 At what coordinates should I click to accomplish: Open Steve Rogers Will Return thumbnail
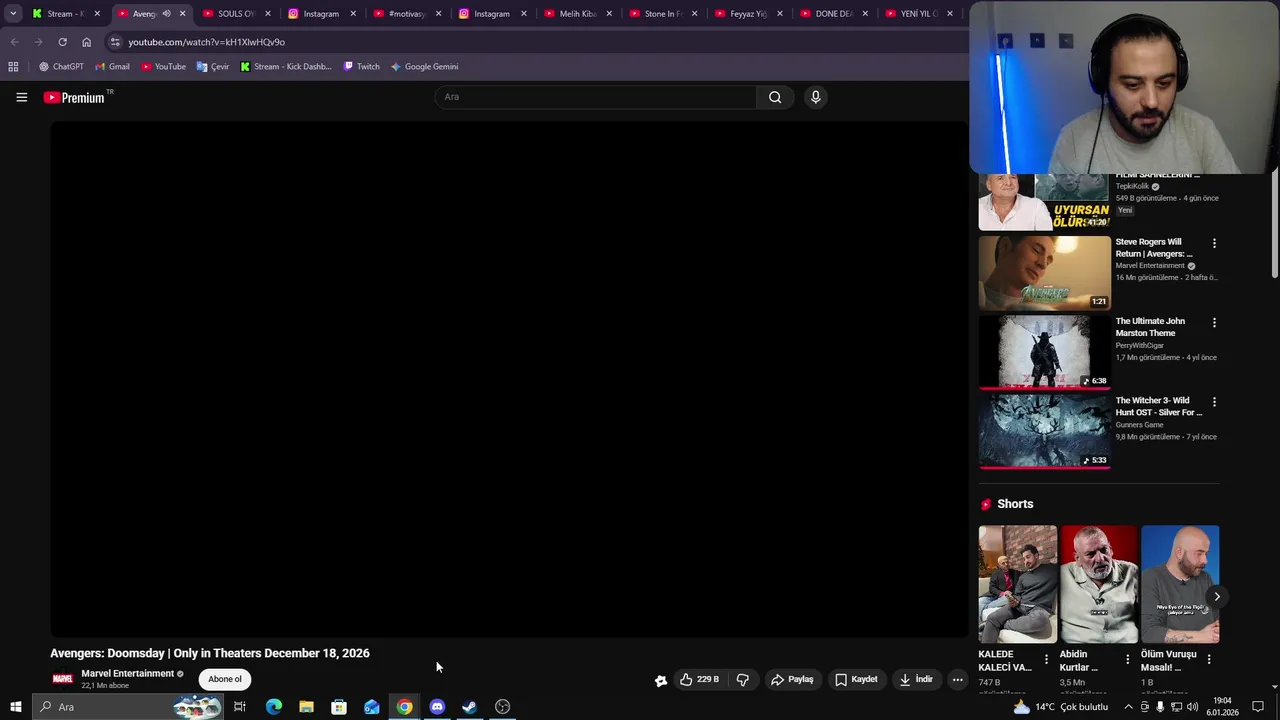(x=1044, y=273)
